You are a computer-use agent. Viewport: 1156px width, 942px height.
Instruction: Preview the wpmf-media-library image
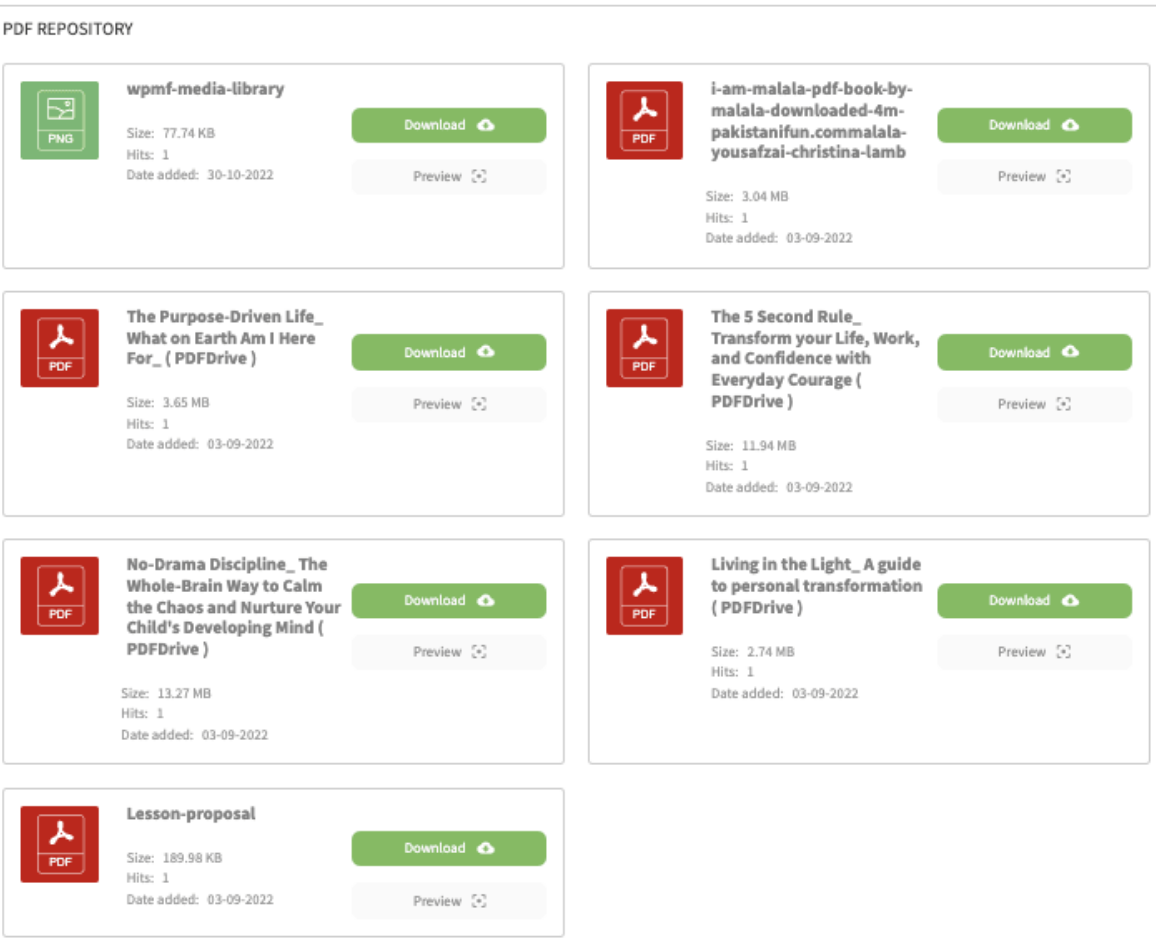(448, 177)
